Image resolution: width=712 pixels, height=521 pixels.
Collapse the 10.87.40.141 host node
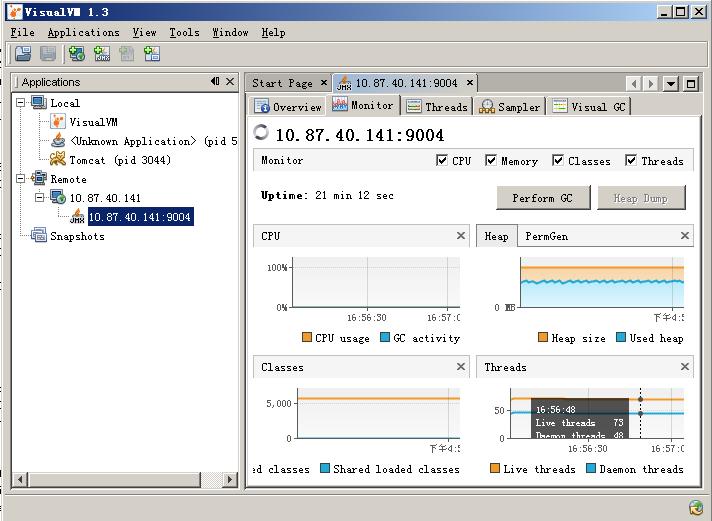pyautogui.click(x=40, y=198)
